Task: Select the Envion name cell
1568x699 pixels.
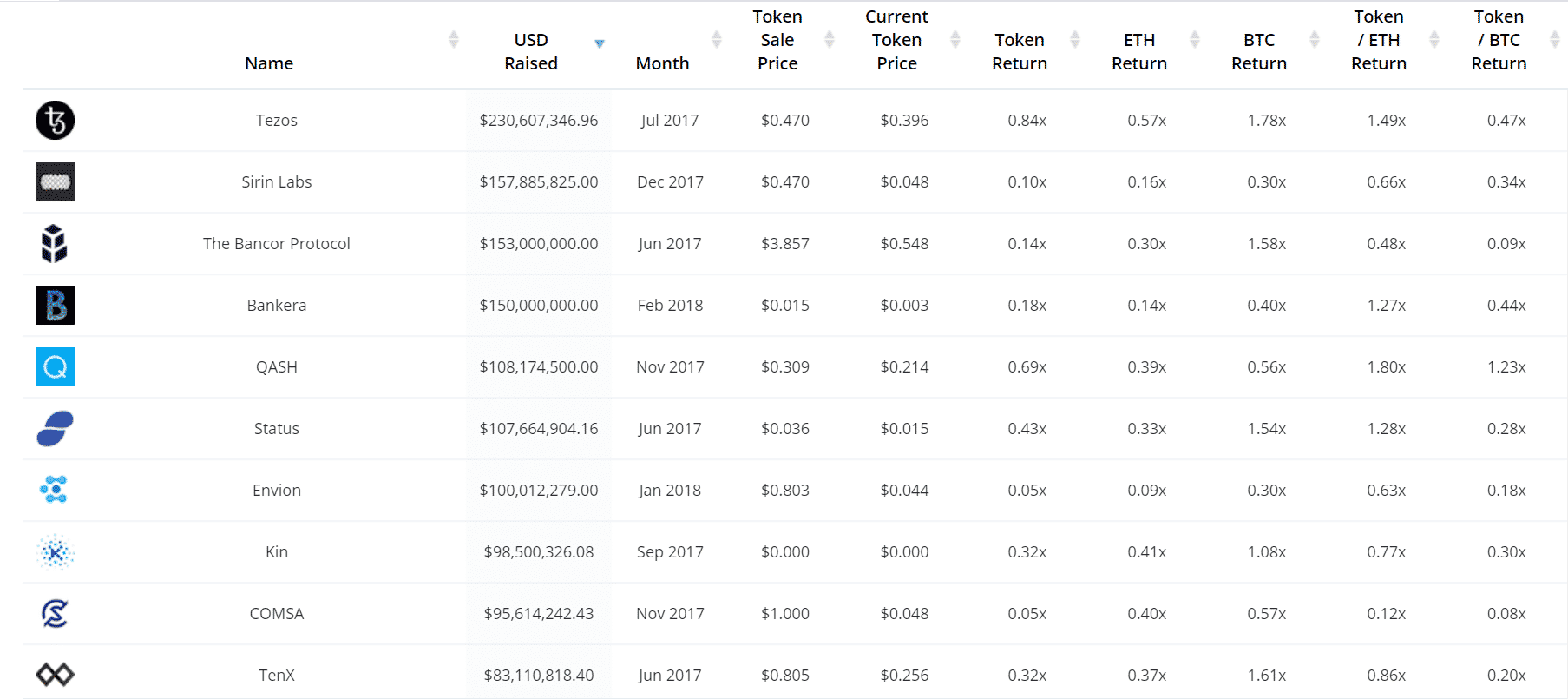Action: click(277, 491)
